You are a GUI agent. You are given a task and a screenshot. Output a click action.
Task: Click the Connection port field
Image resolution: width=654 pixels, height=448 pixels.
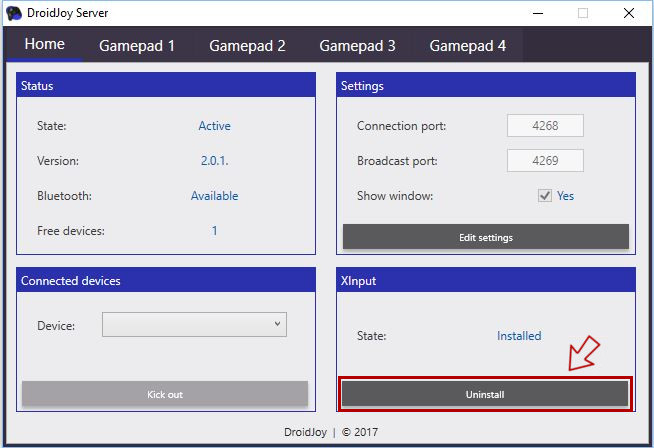click(x=545, y=126)
